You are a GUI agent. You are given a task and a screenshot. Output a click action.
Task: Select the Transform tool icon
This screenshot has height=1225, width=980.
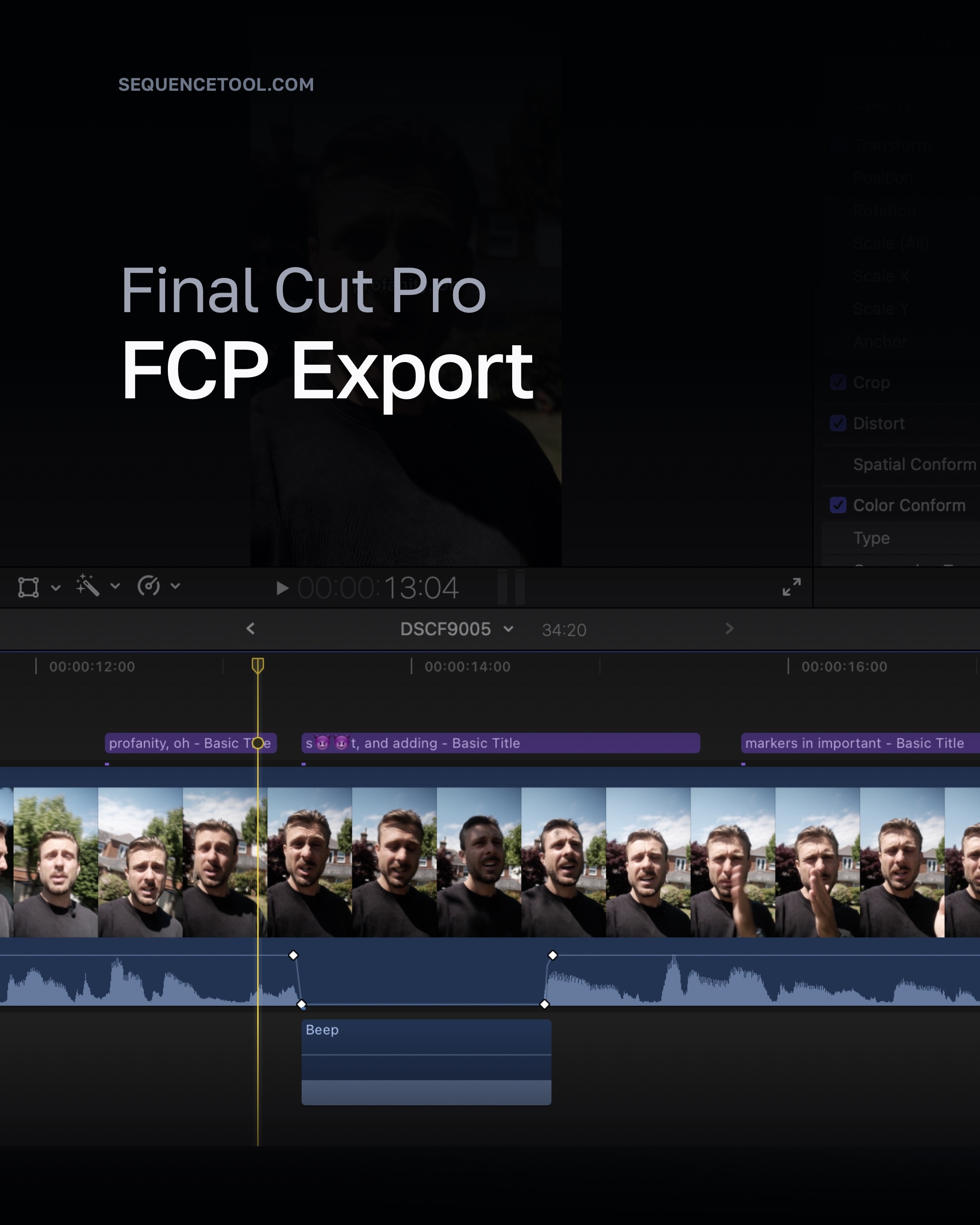pyautogui.click(x=29, y=587)
